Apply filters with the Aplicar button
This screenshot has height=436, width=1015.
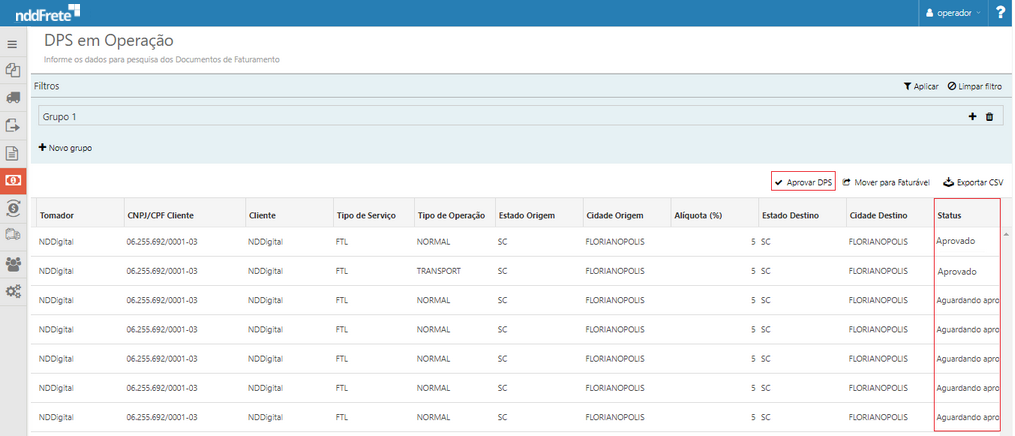click(920, 87)
